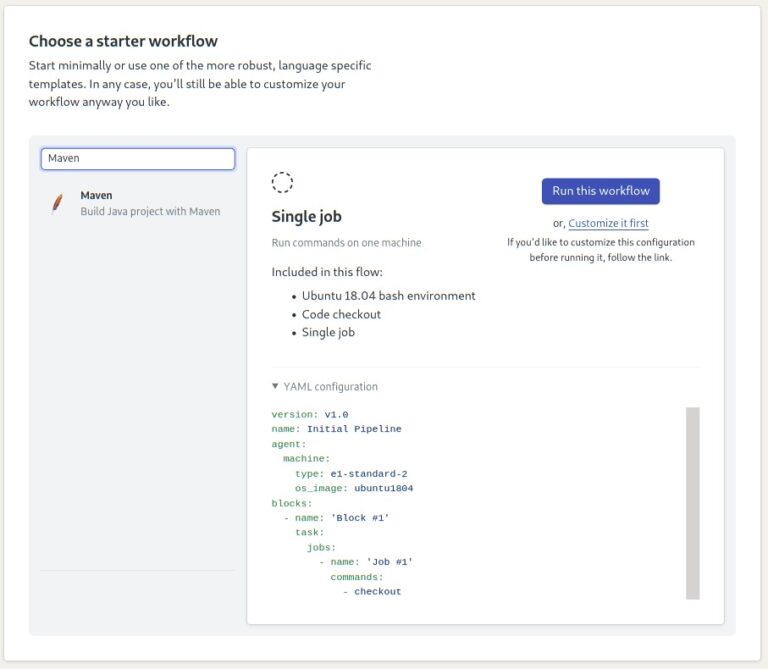Open the Customize it first link
The width and height of the screenshot is (768, 669).
coord(608,223)
